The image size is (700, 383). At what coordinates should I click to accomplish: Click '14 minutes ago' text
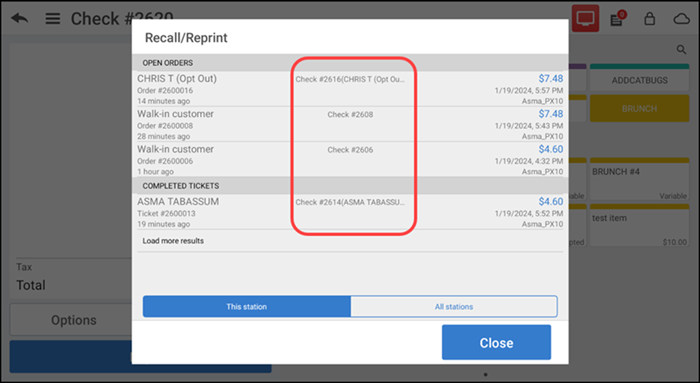point(163,101)
